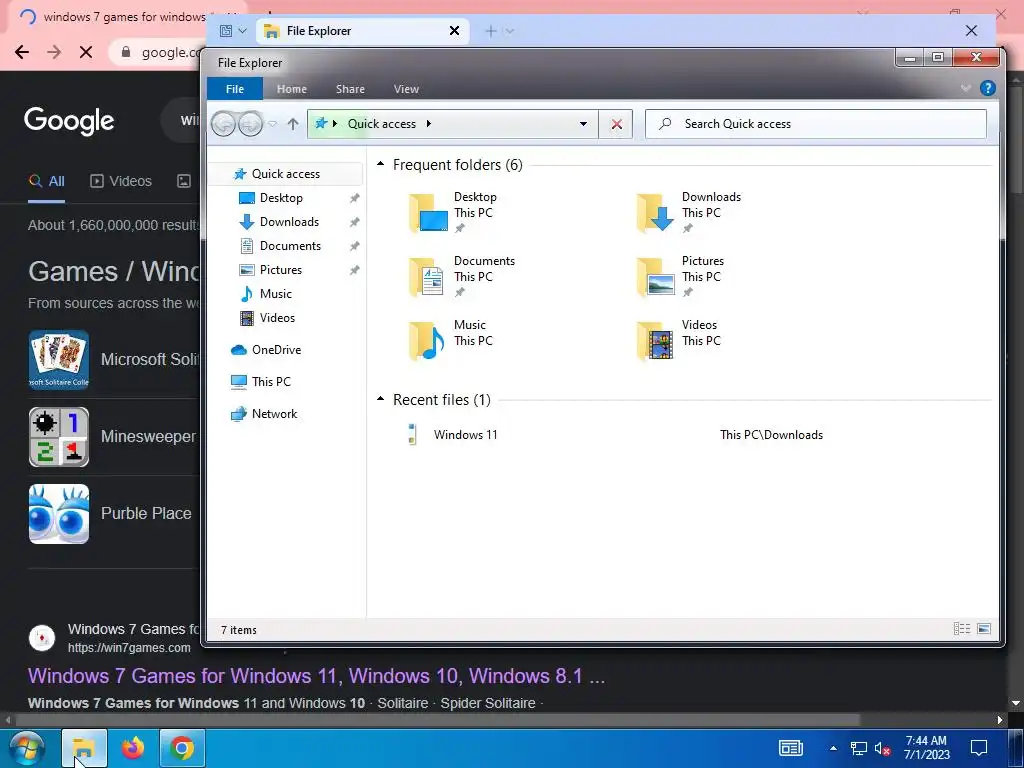Click the Minesweeper thumbnail in Google results

(x=59, y=437)
